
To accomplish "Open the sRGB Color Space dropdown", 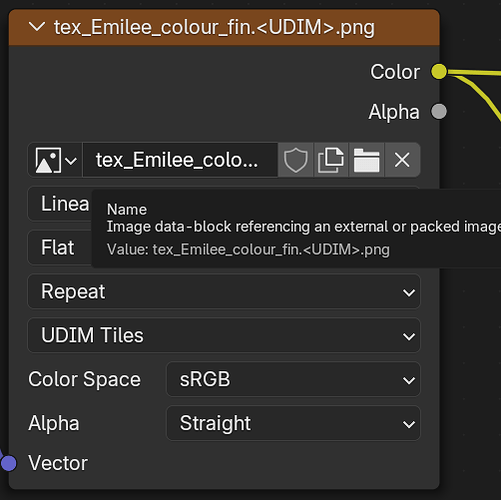I will (293, 379).
